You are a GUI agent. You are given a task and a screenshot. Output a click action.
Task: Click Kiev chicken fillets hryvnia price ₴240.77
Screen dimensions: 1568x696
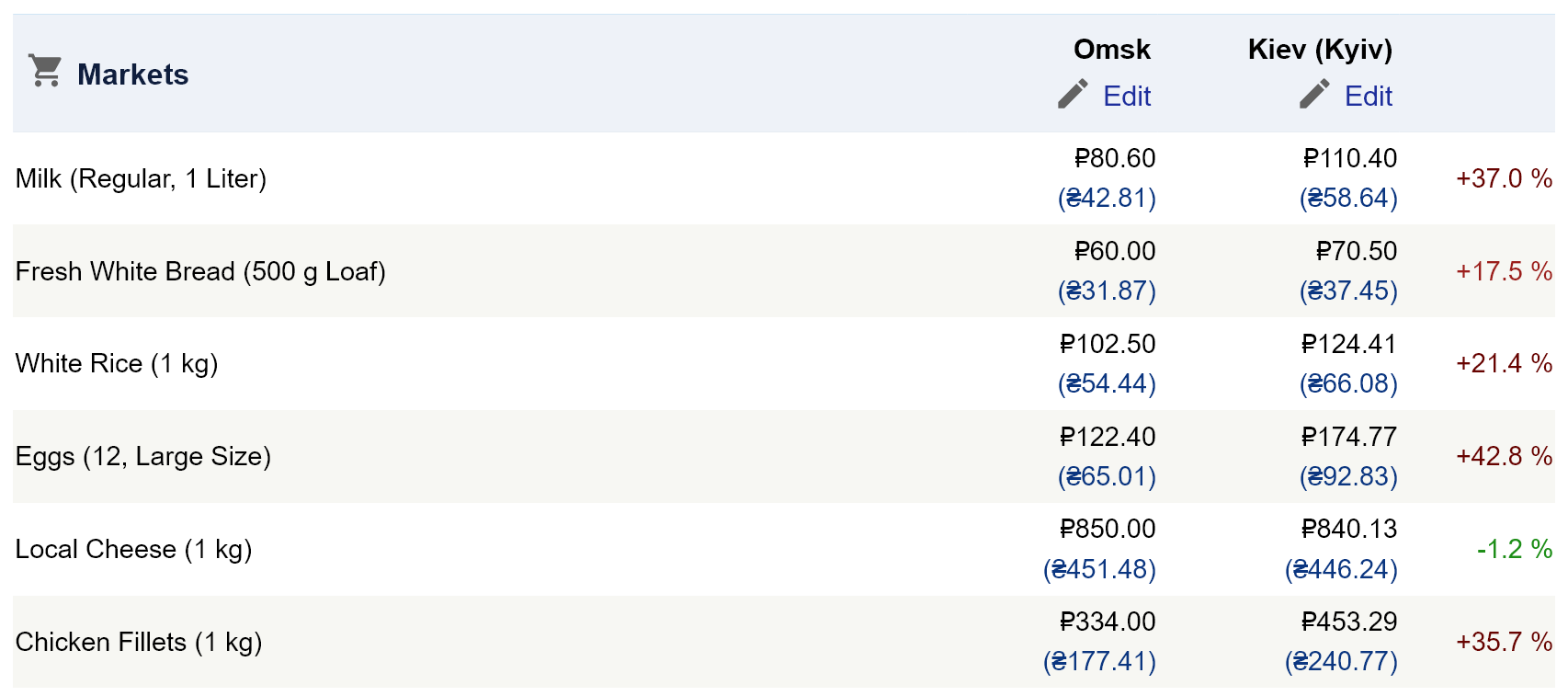pos(1341,661)
